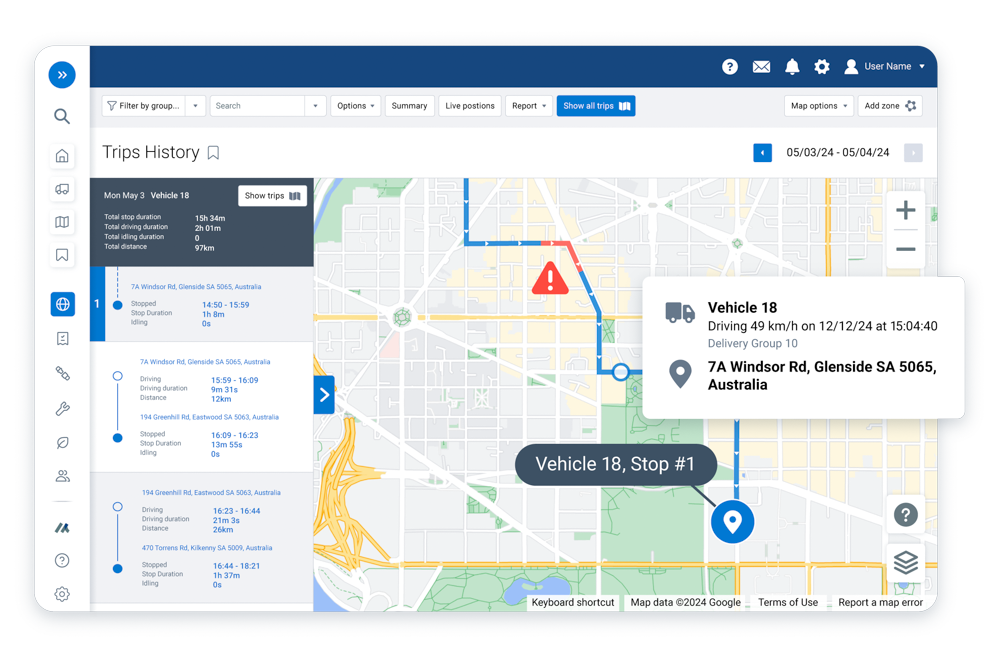Screen dimensions: 1000x655
Task: Open the users group icon in sidebar
Action: (62, 476)
